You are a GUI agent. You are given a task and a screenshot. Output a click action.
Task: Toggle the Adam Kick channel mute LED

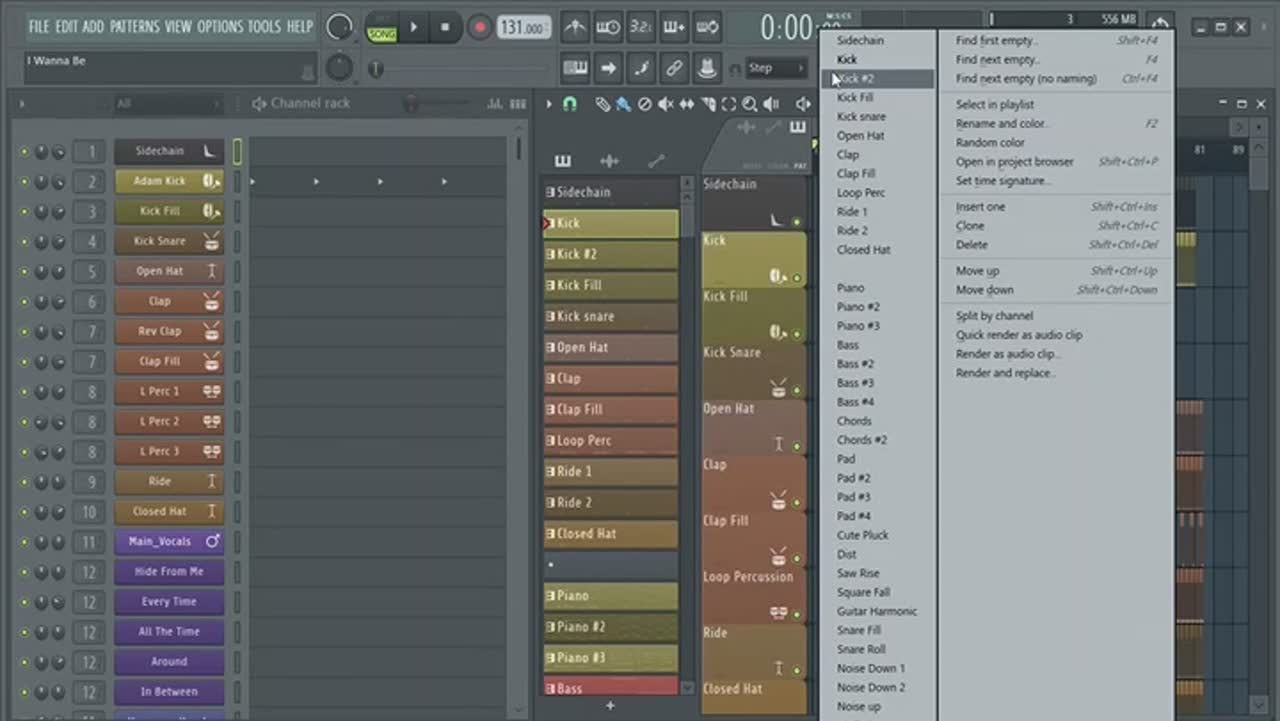[24, 182]
